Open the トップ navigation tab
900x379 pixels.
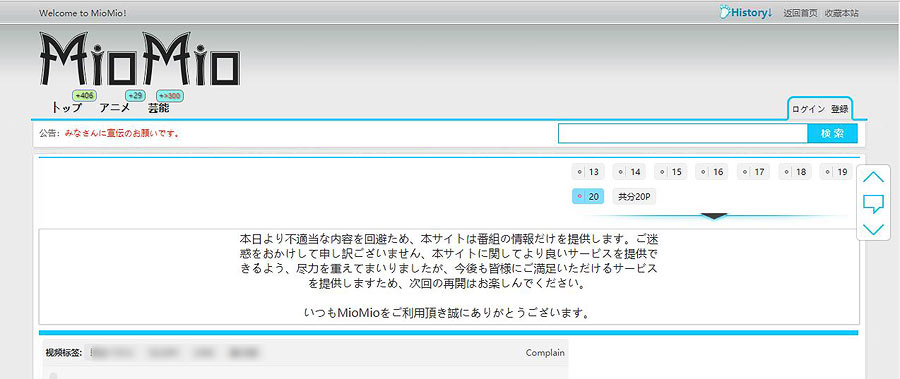(x=67, y=107)
